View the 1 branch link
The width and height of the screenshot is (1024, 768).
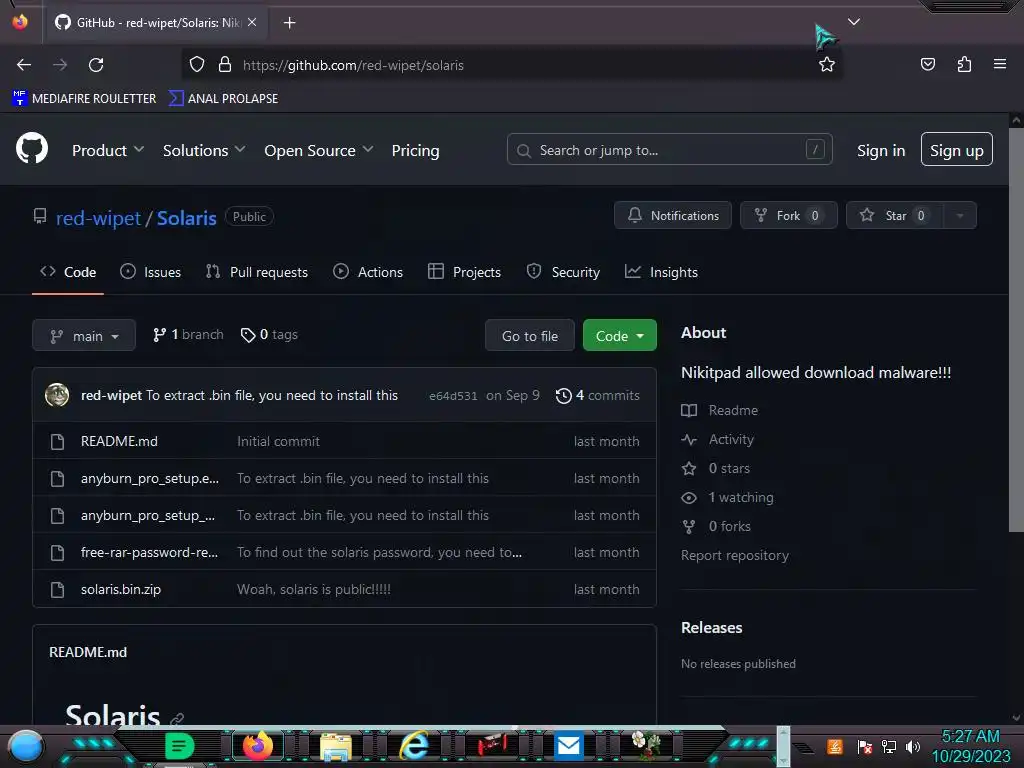coord(188,334)
